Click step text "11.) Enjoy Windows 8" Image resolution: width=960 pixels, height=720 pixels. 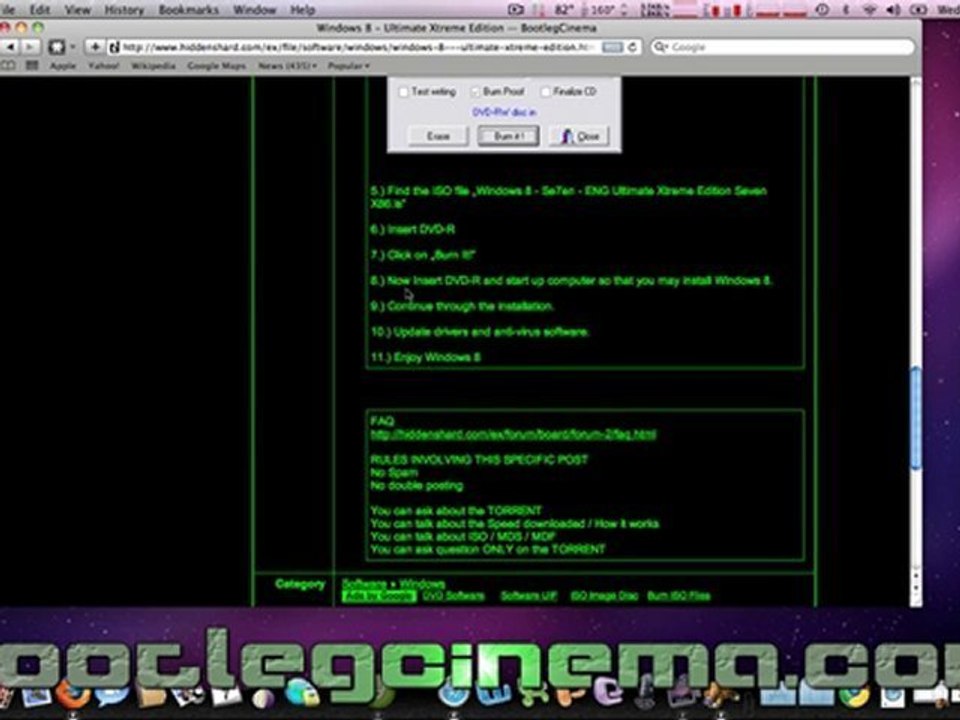tap(426, 358)
